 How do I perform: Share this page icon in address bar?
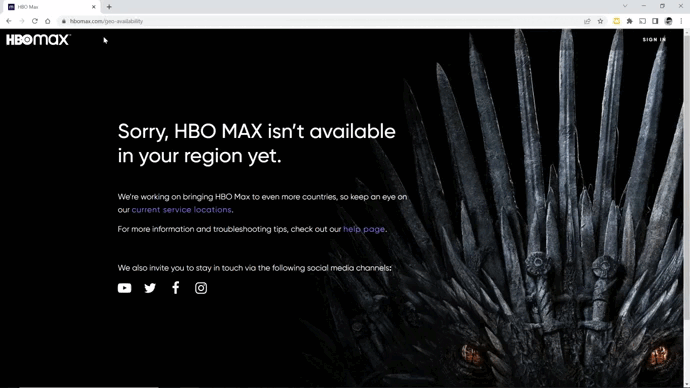(587, 21)
